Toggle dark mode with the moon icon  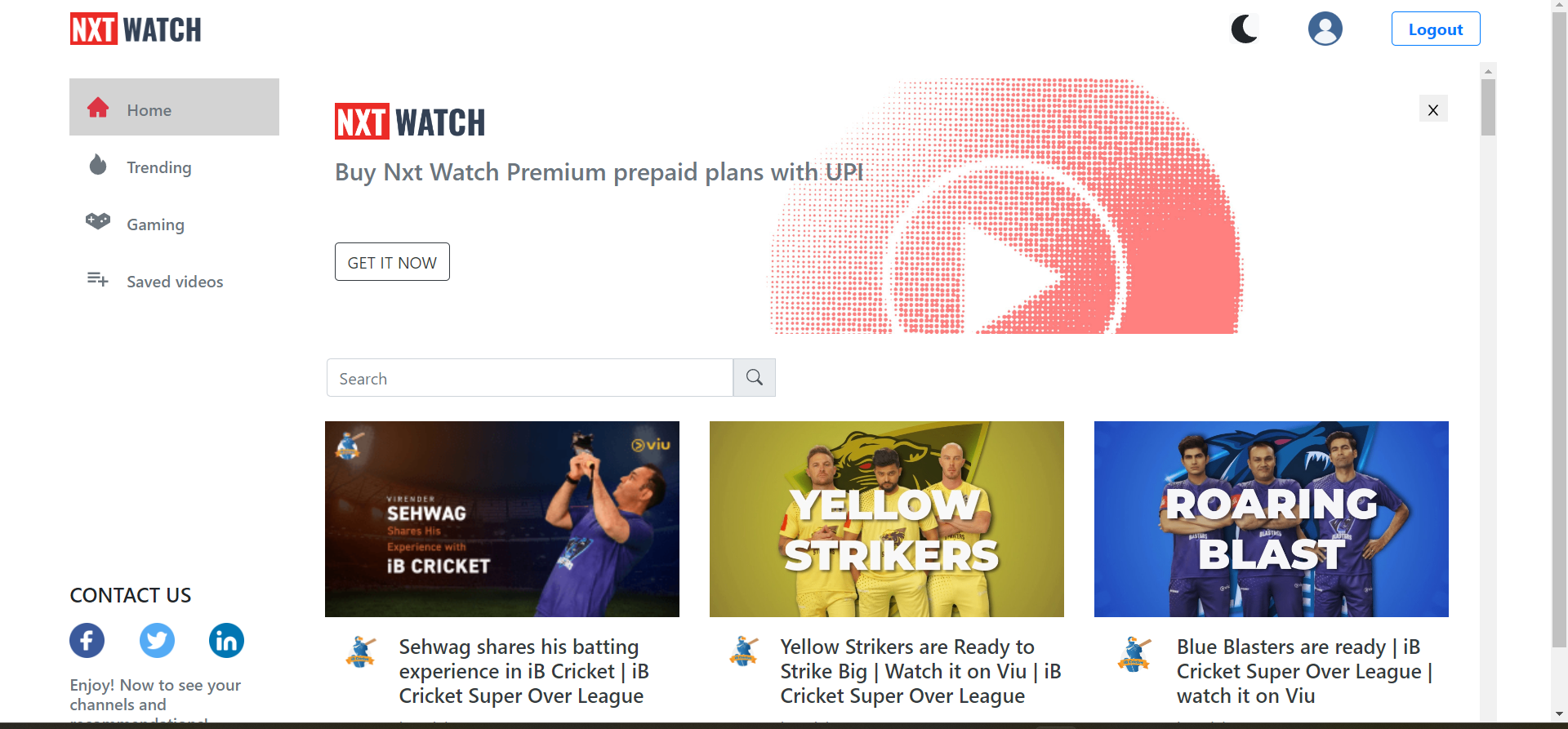point(1245,29)
